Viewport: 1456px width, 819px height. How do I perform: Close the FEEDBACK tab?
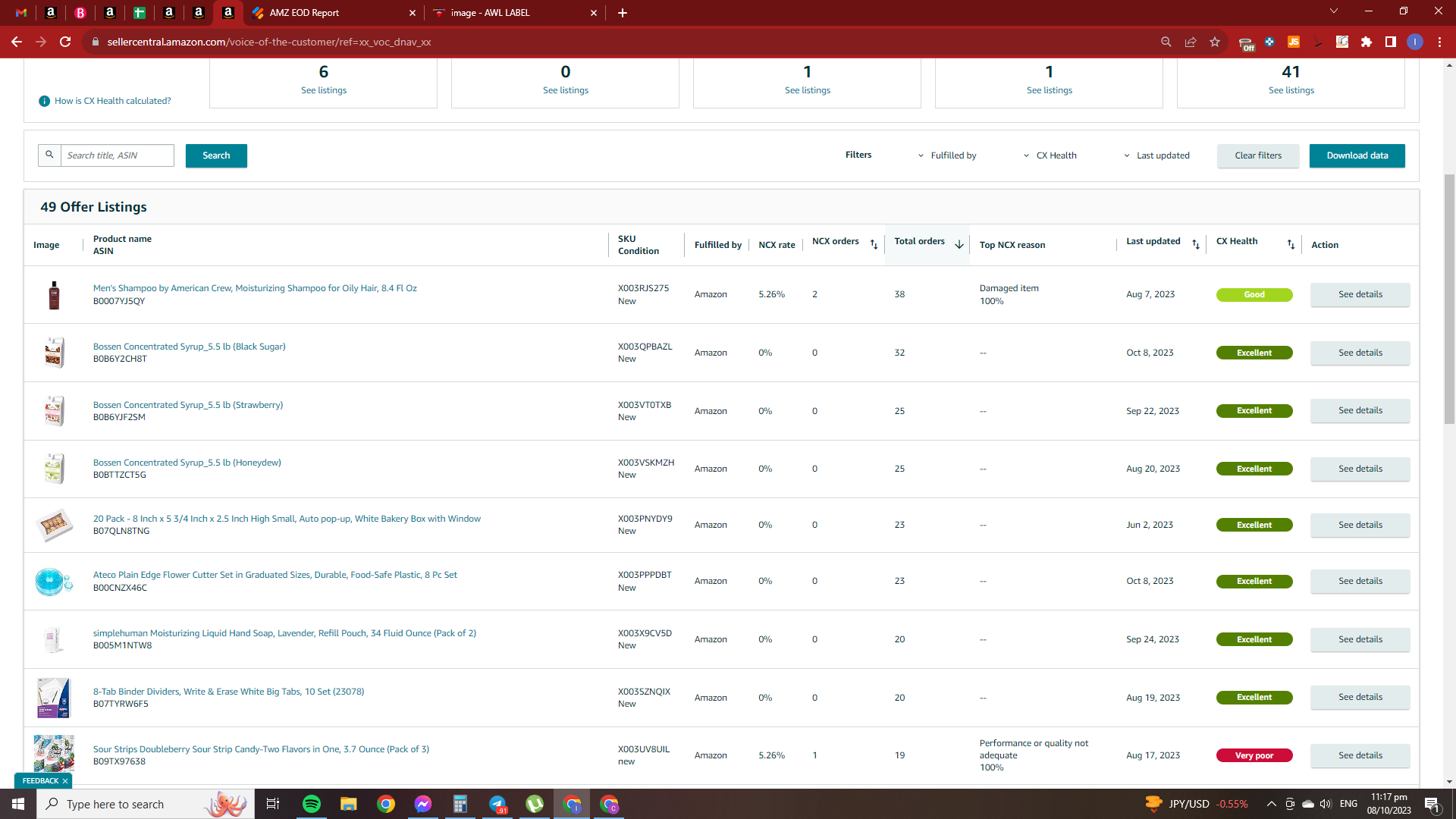point(65,781)
